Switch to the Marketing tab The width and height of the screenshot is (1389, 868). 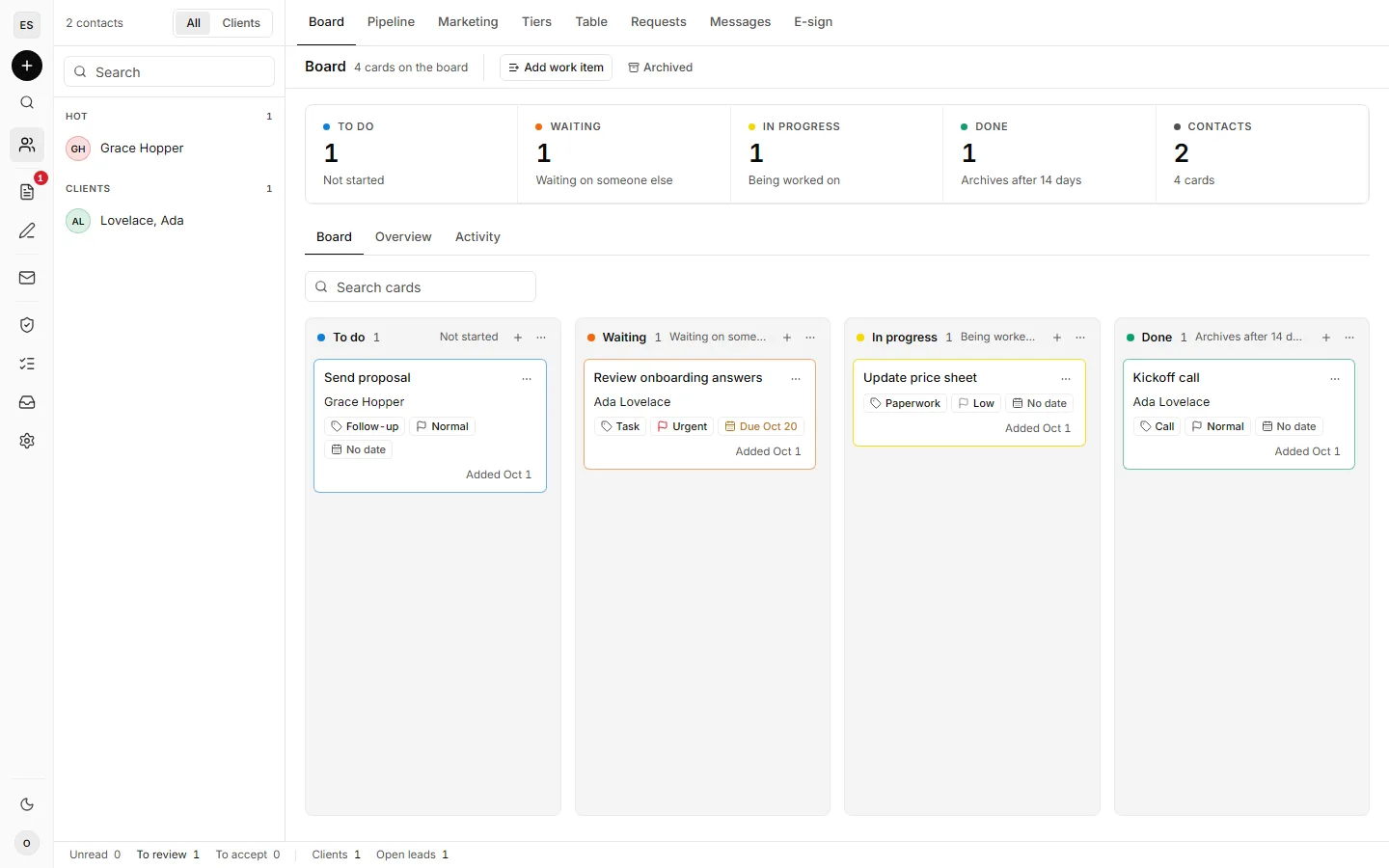click(468, 22)
